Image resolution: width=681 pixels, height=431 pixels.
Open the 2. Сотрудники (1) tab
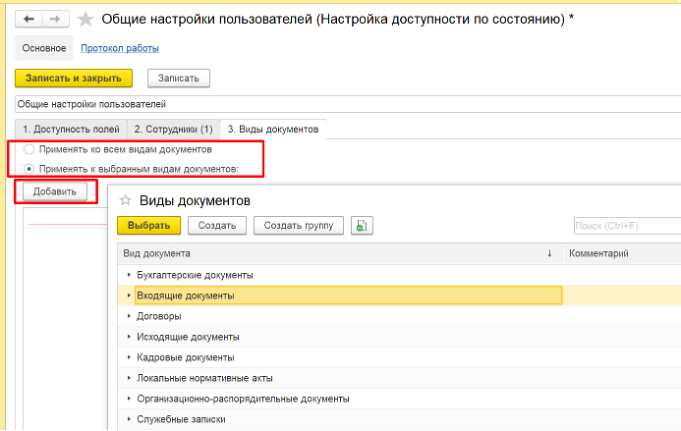point(174,129)
